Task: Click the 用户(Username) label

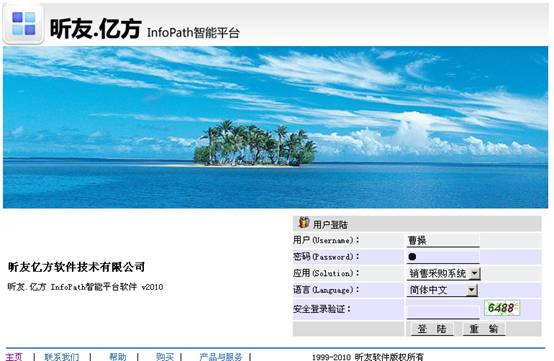Action: [x=326, y=240]
